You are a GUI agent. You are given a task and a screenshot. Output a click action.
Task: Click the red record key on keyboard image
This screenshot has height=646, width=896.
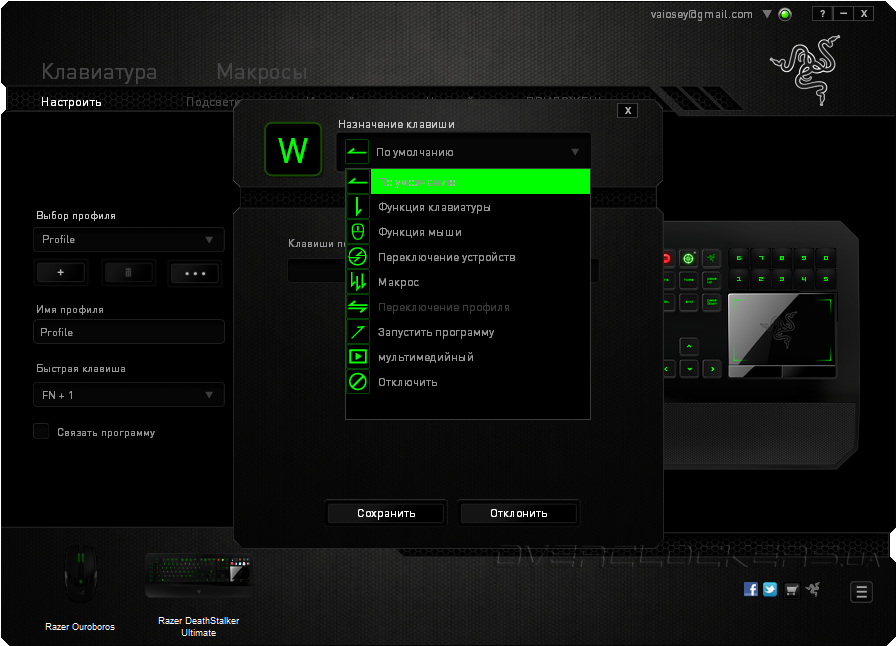(x=666, y=258)
